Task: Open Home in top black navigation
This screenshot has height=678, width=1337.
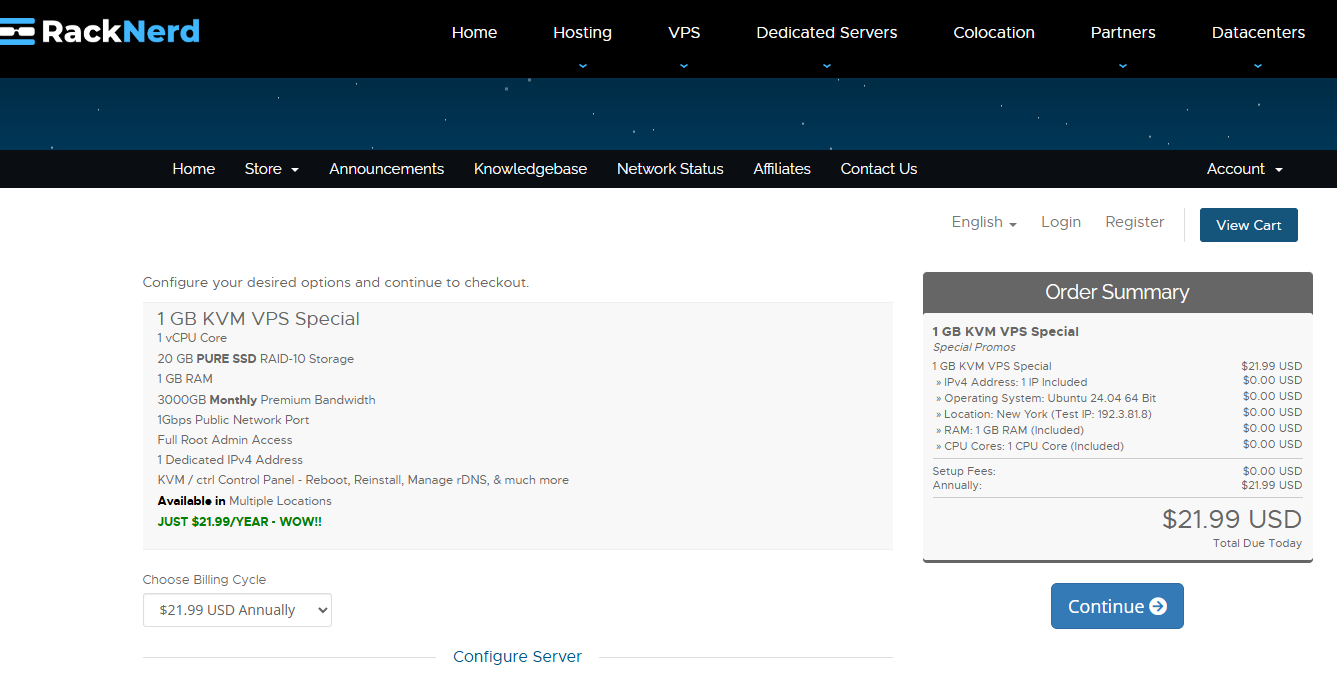Action: click(x=474, y=32)
